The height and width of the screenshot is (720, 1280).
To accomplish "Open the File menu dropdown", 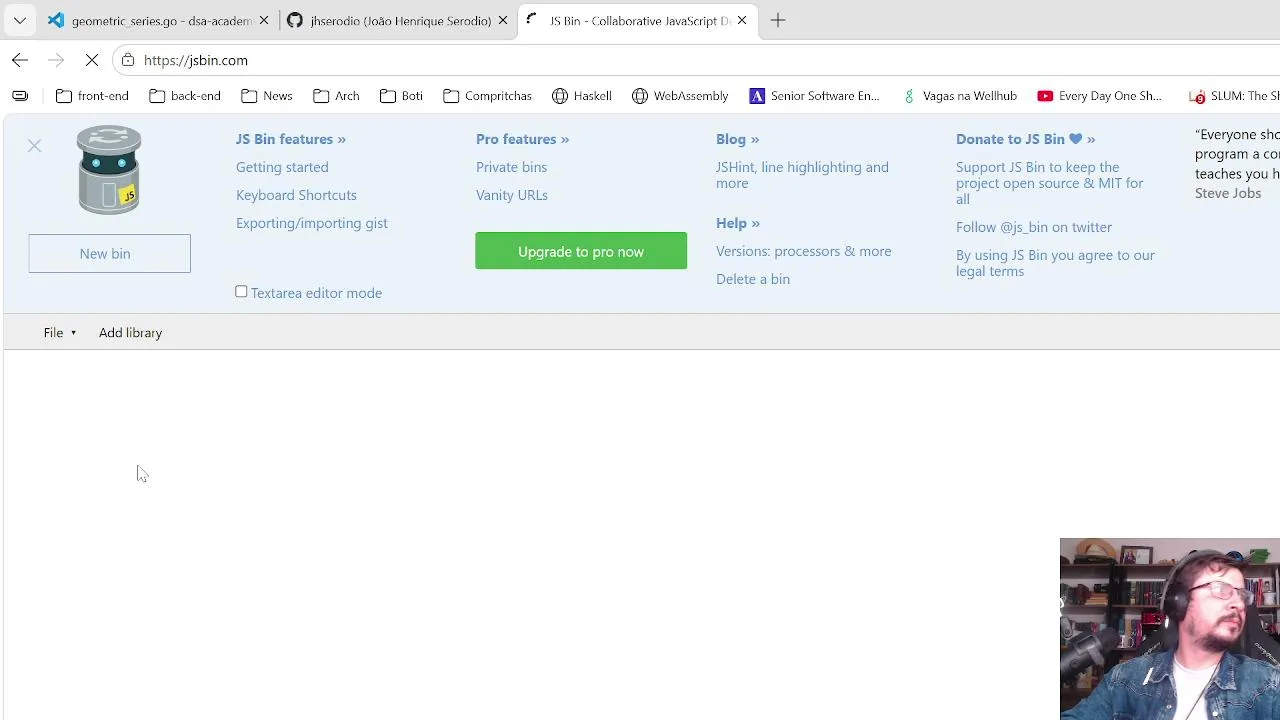I will pos(60,332).
